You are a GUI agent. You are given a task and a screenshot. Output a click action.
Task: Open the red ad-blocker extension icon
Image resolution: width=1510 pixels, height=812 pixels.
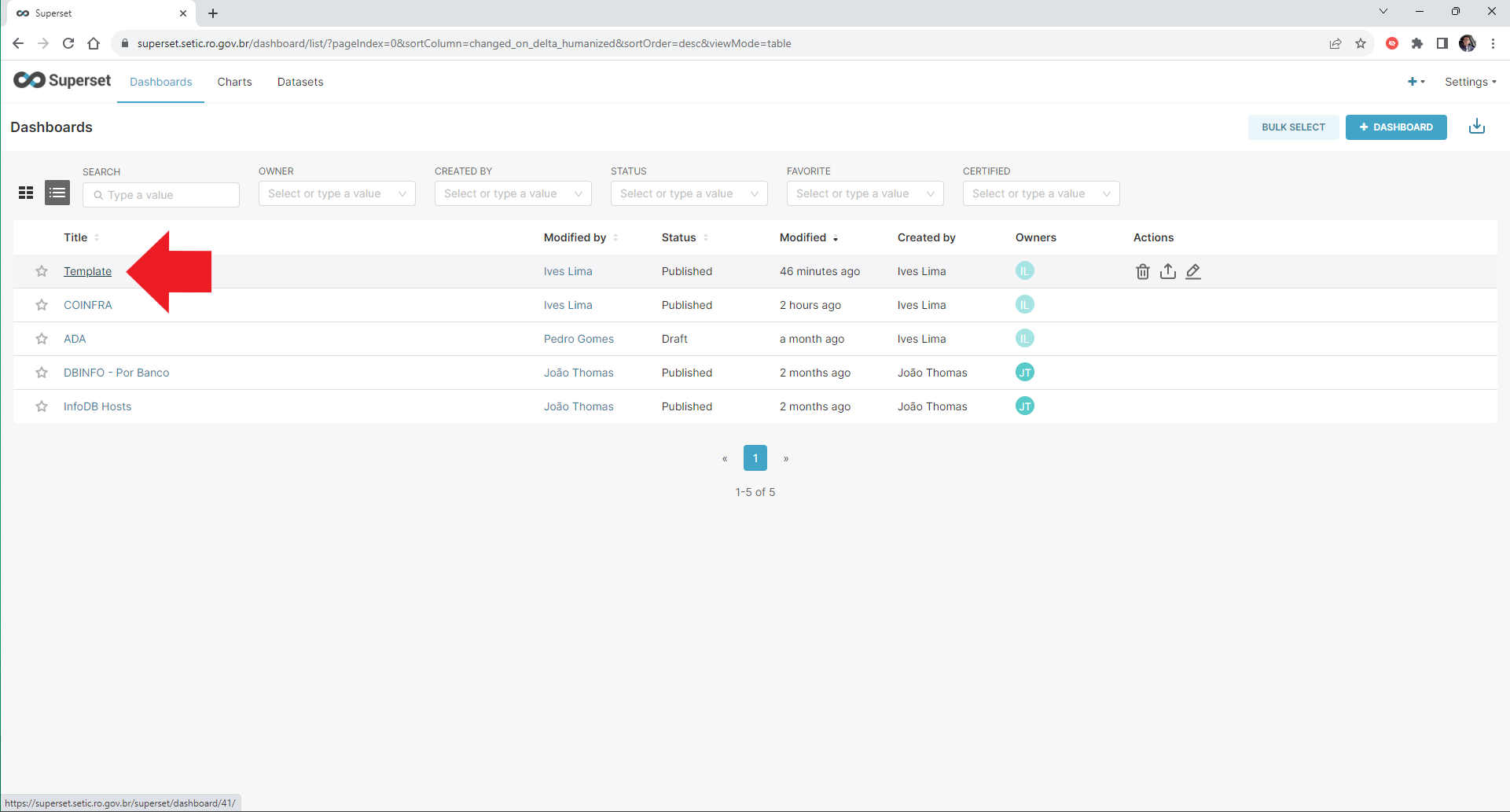(x=1392, y=43)
